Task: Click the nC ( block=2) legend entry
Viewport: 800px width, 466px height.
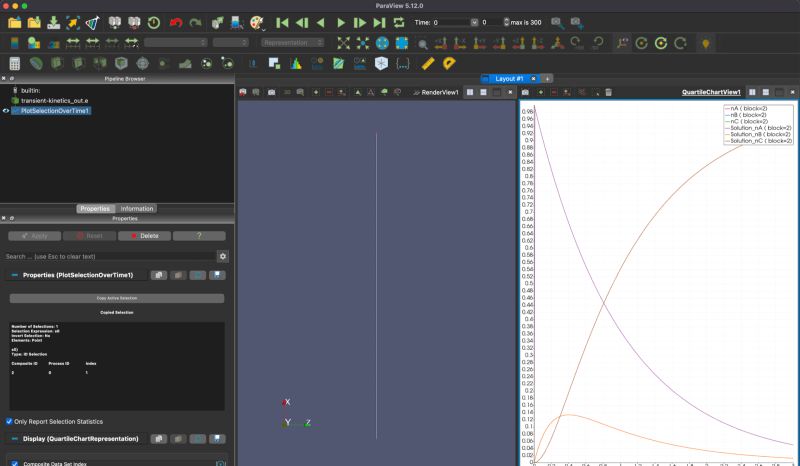Action: click(748, 121)
